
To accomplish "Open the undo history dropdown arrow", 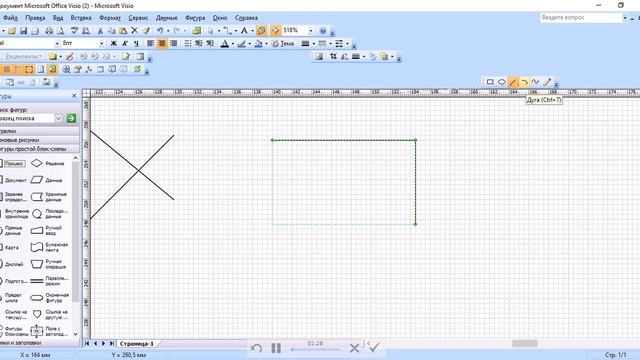I will [168, 31].
